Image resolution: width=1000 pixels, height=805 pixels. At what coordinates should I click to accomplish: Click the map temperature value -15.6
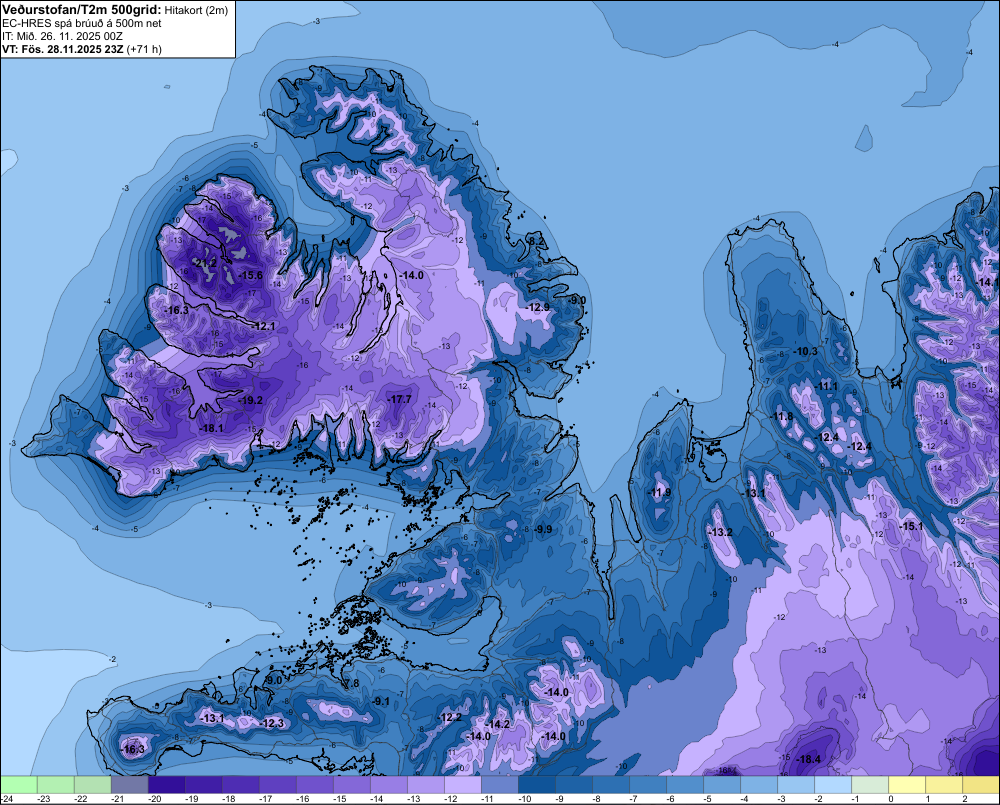[251, 275]
